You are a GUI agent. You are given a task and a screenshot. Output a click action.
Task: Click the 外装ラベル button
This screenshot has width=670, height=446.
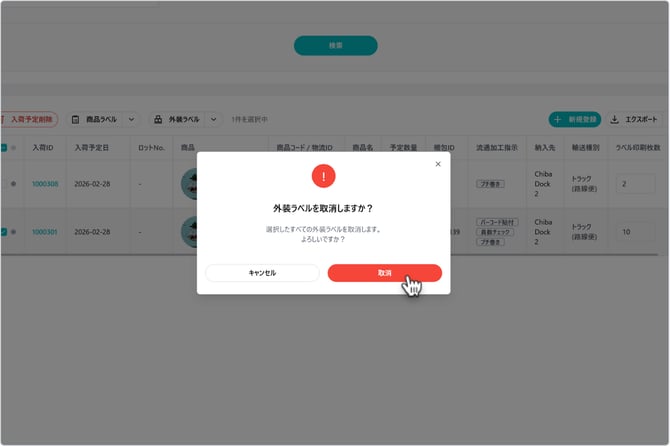click(178, 119)
